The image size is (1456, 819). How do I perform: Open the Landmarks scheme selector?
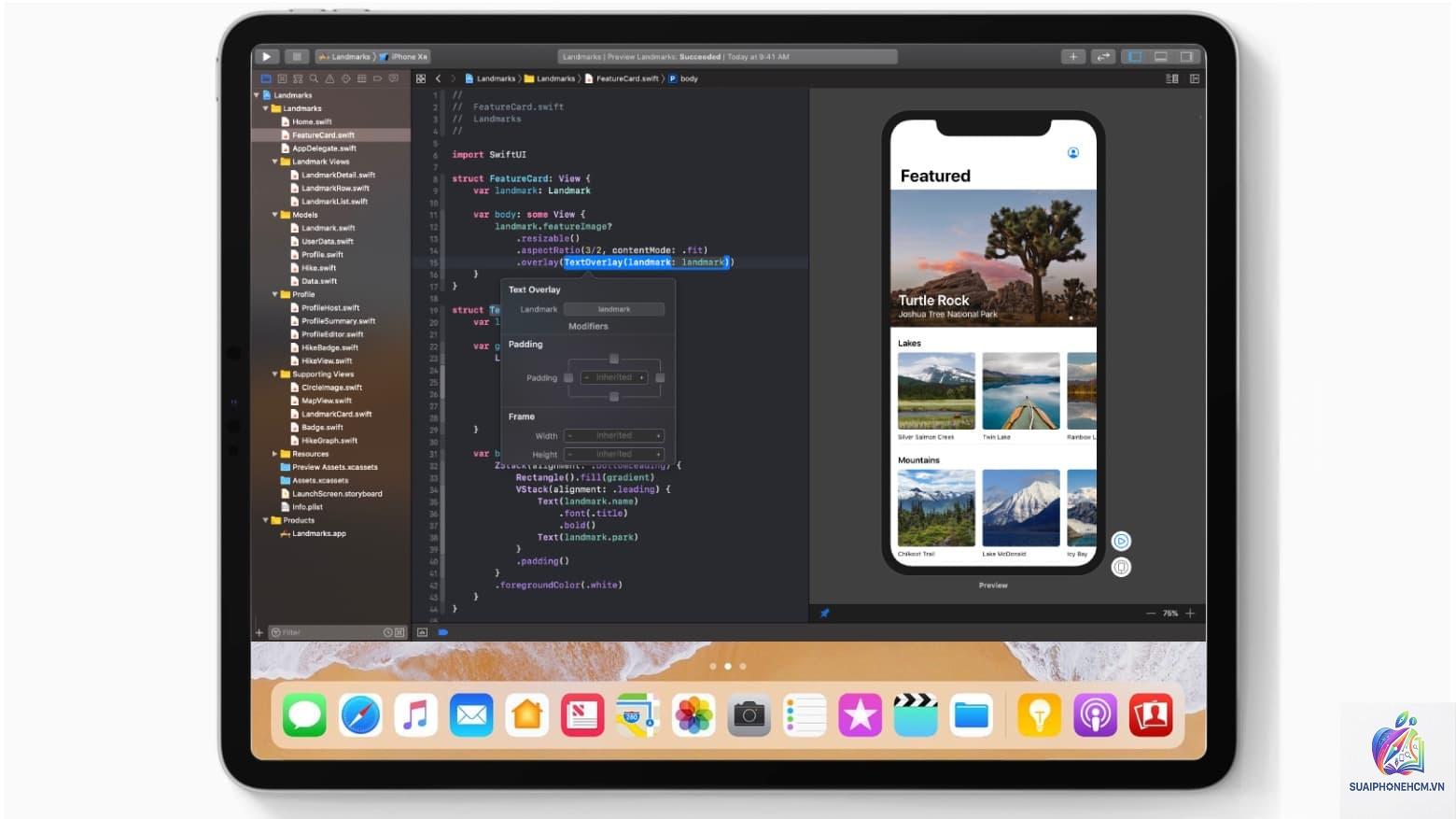pos(345,57)
